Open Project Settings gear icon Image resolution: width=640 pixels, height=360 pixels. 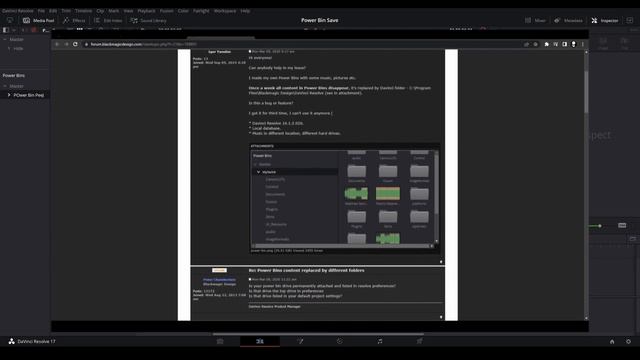point(628,342)
